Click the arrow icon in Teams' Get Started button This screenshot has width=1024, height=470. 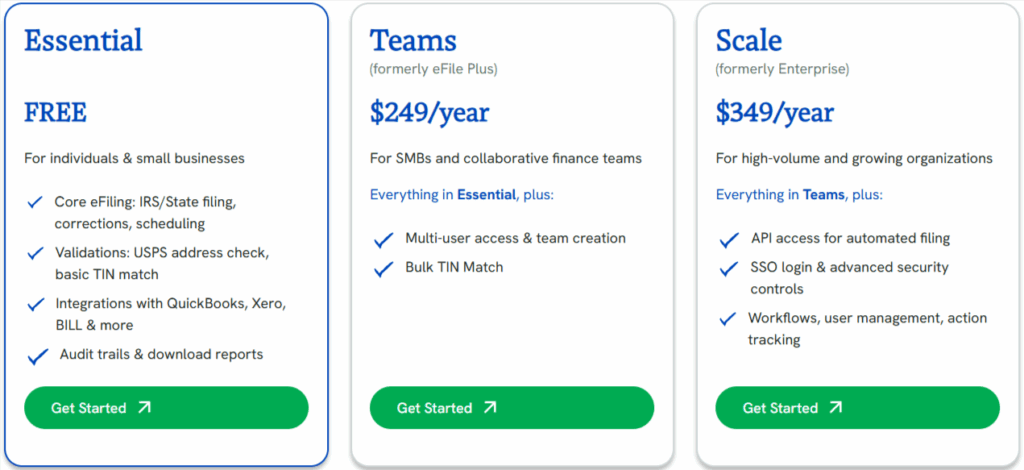click(490, 408)
